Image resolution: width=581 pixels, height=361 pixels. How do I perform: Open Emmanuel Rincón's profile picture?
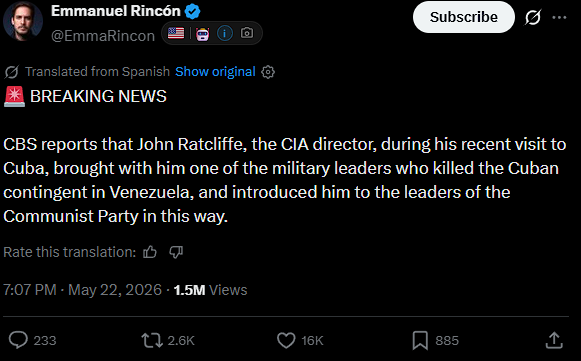pos(23,21)
